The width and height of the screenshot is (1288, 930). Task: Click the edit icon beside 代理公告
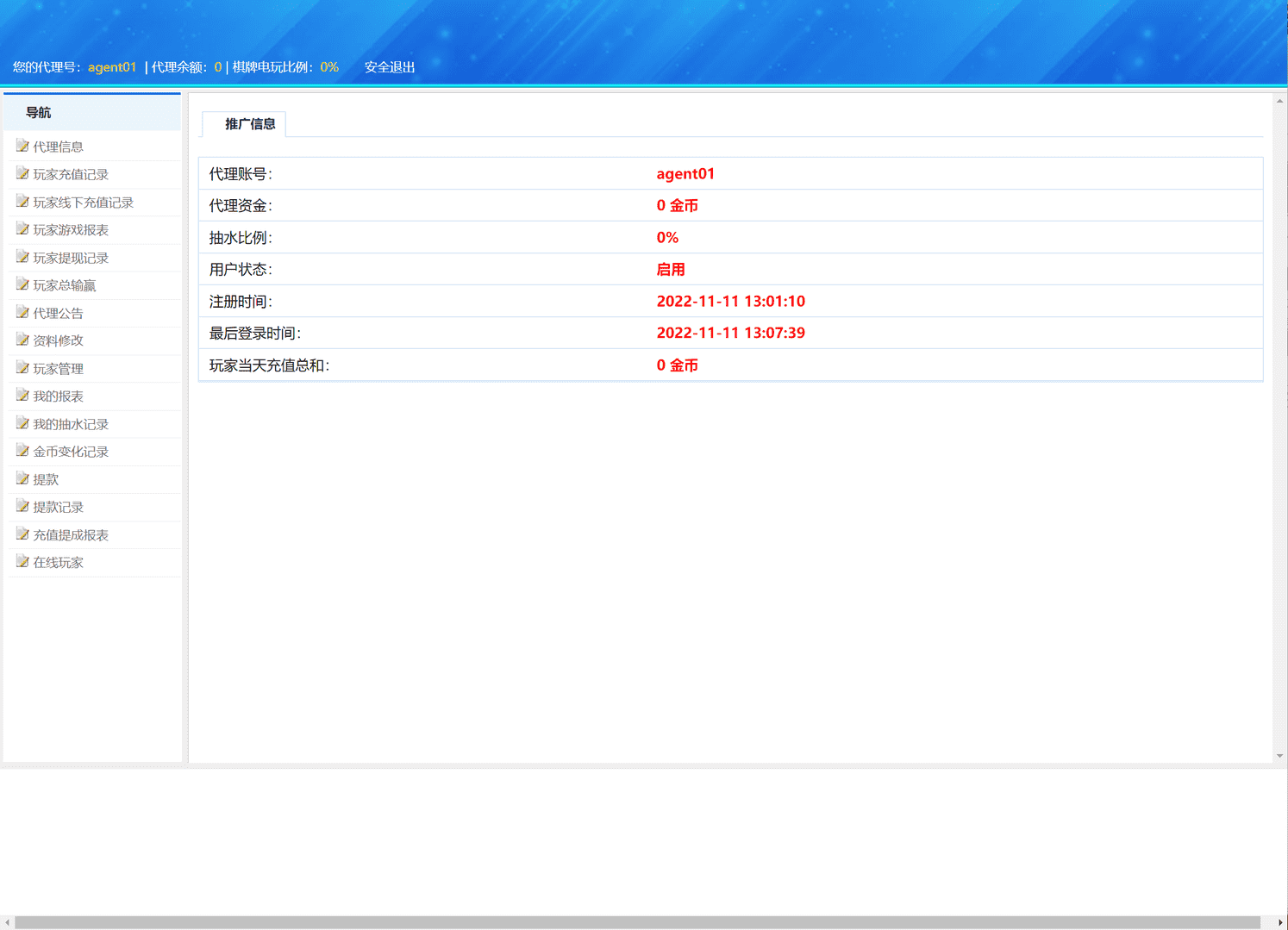(22, 312)
